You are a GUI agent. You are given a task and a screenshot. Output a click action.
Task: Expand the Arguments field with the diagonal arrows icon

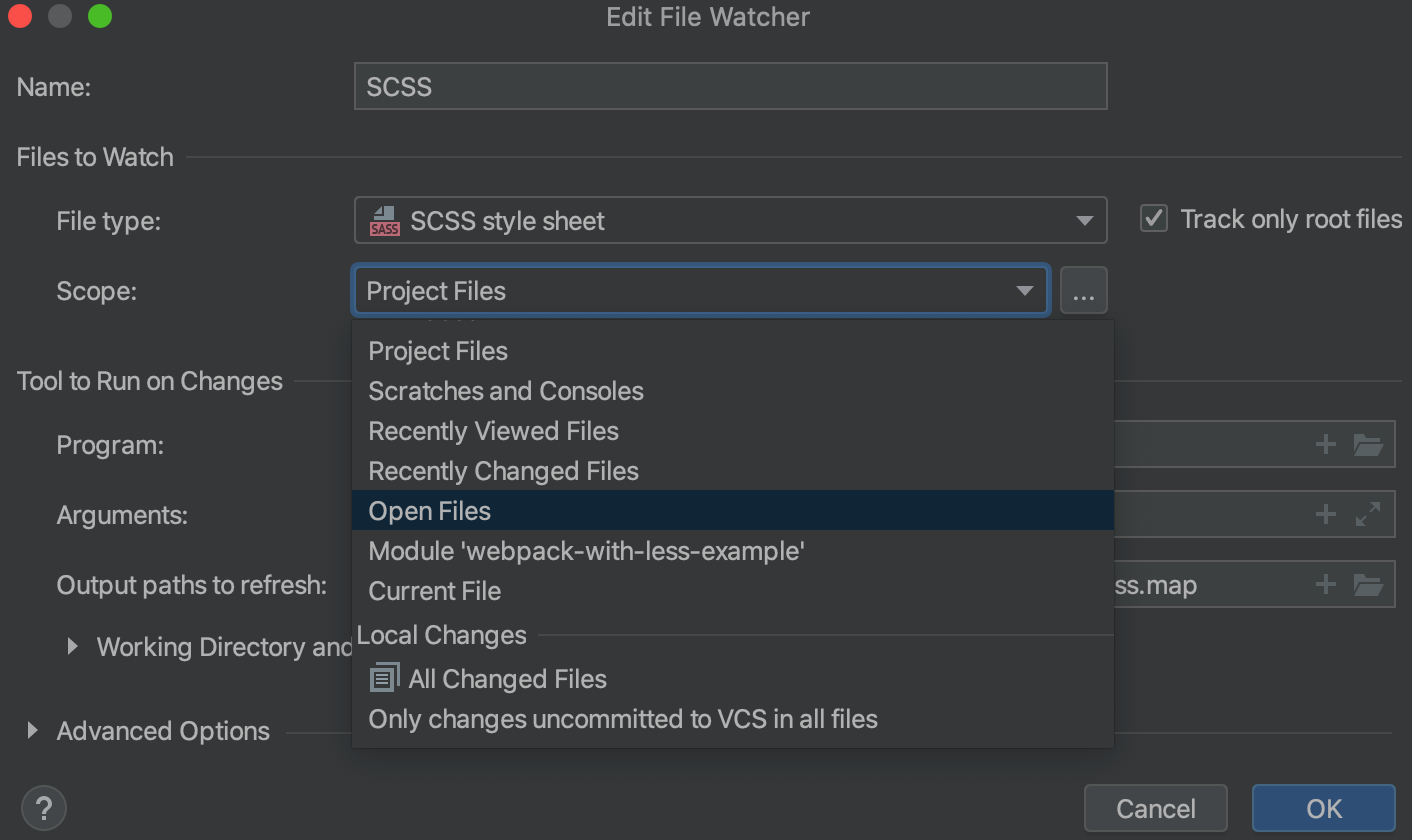click(x=1370, y=514)
